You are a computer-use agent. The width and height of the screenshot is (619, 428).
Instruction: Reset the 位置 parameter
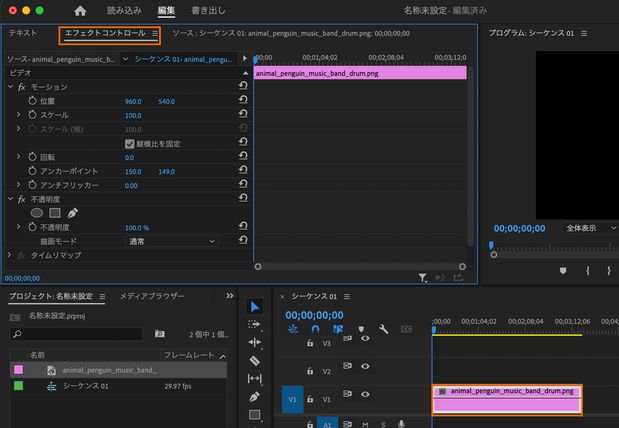tap(243, 101)
